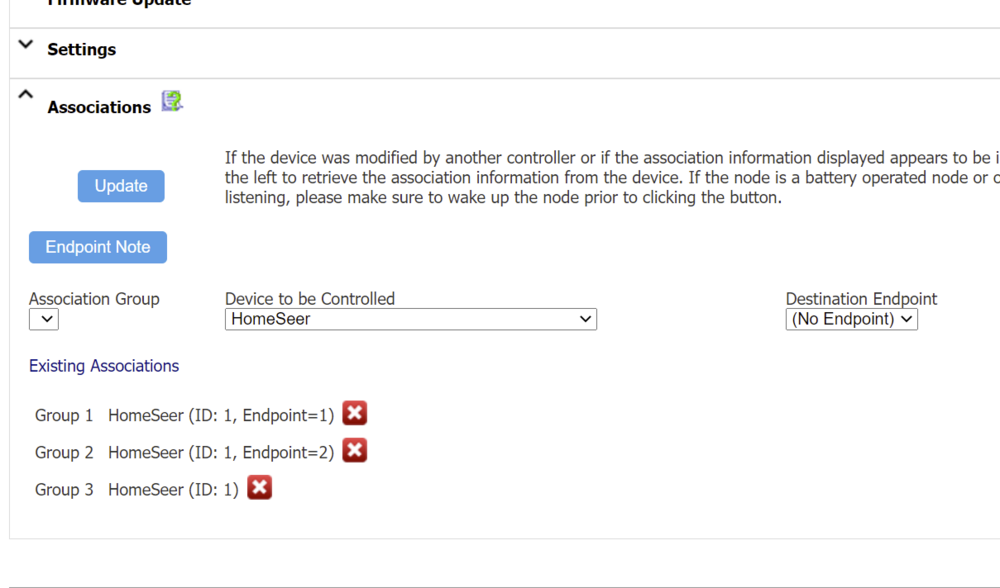Delete the Group 1 HomeSeer association
This screenshot has height=588, width=1000.
354,413
